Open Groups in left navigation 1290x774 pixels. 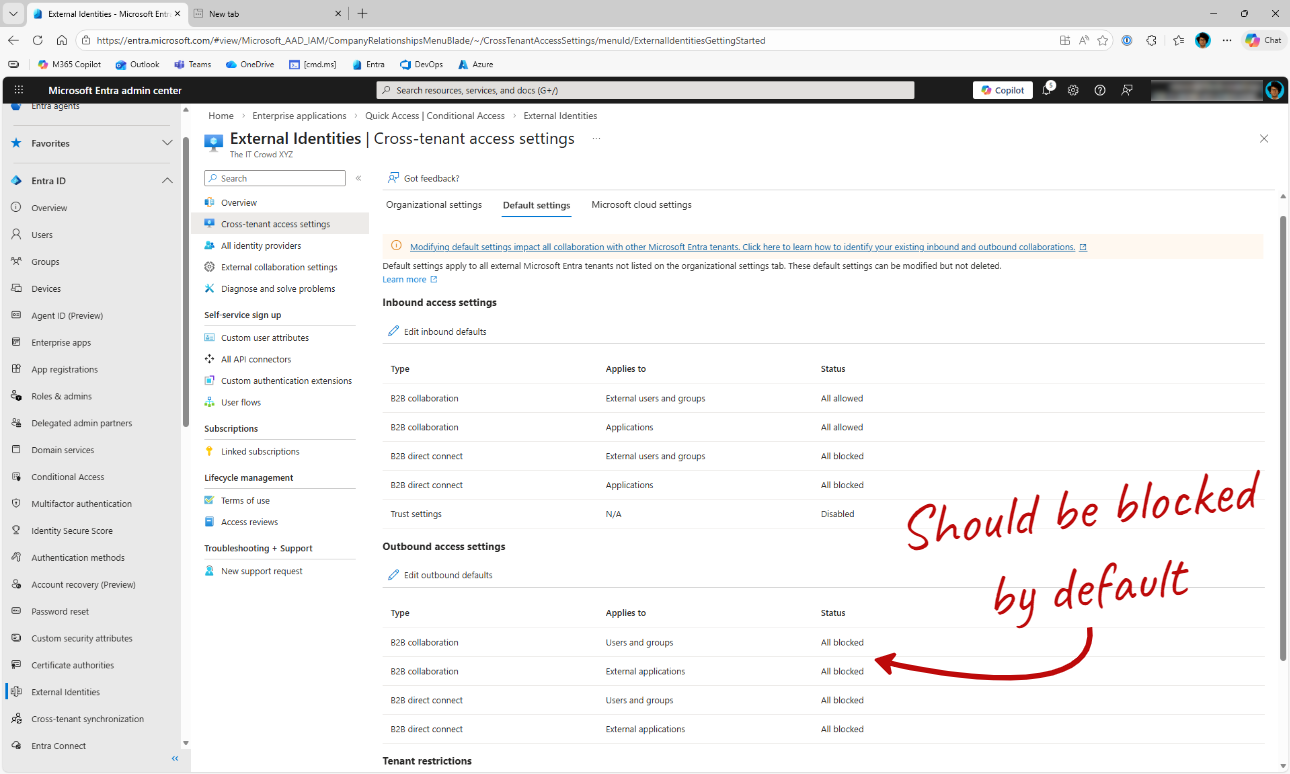(45, 262)
